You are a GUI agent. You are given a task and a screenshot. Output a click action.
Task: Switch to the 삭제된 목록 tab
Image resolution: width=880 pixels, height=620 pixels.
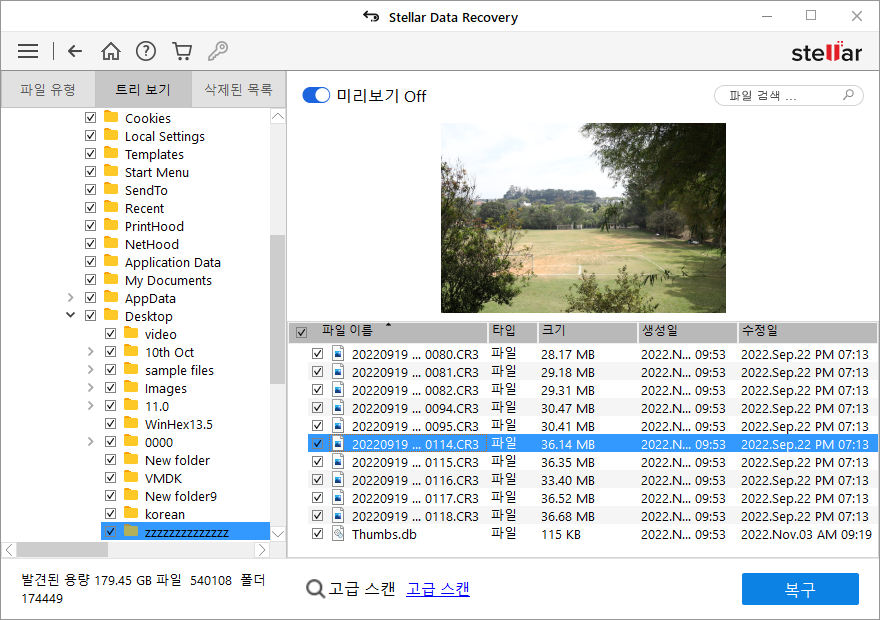click(x=238, y=89)
